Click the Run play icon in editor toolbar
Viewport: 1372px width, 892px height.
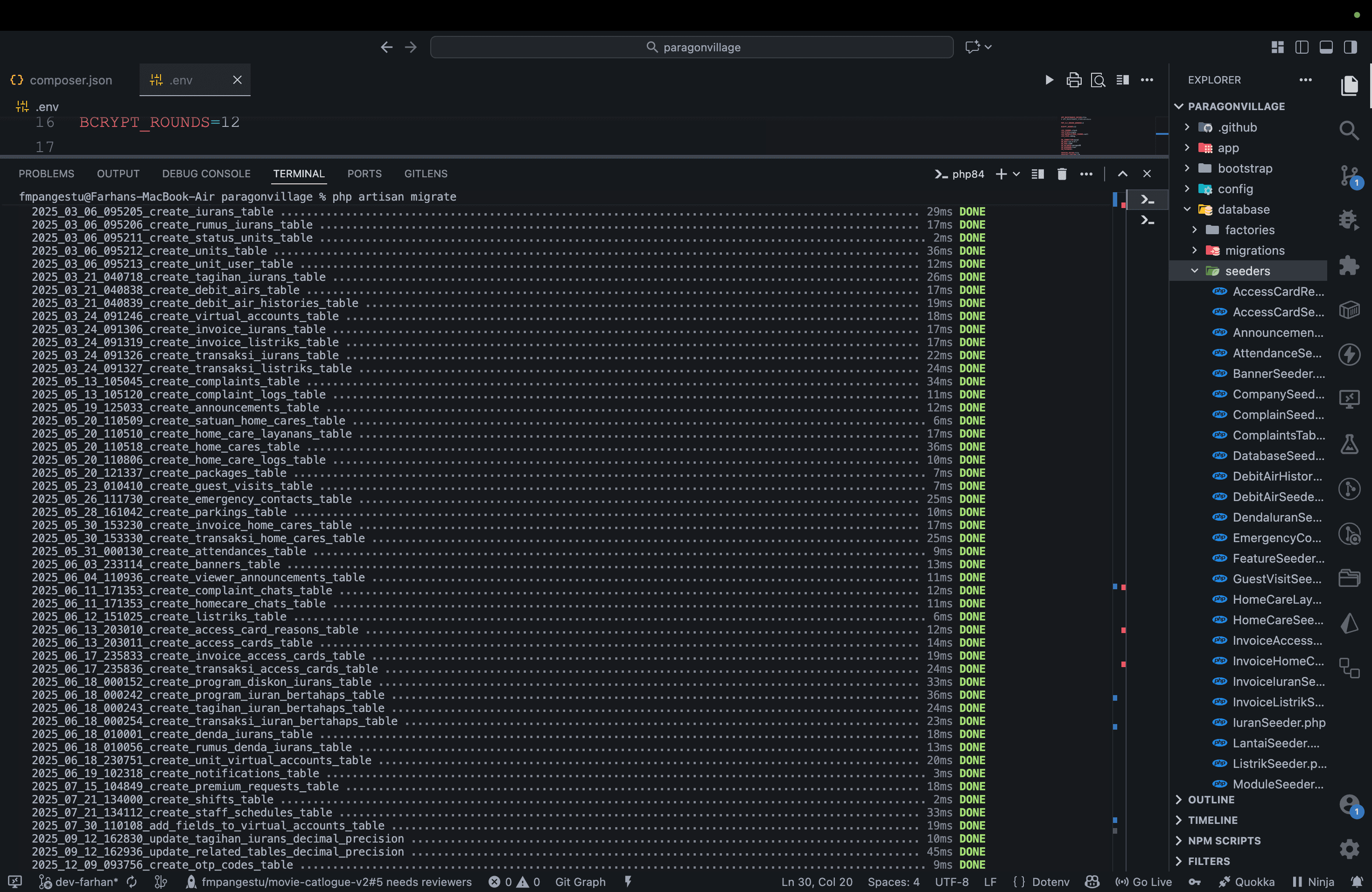pos(1049,80)
